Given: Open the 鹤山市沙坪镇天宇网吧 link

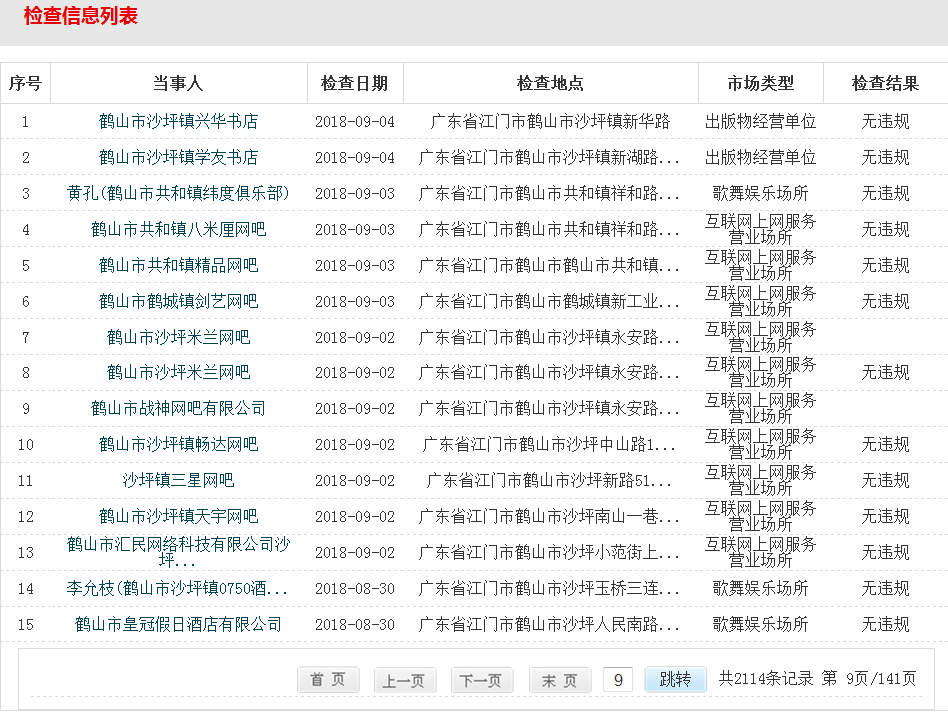Looking at the screenshot, I should tap(178, 516).
